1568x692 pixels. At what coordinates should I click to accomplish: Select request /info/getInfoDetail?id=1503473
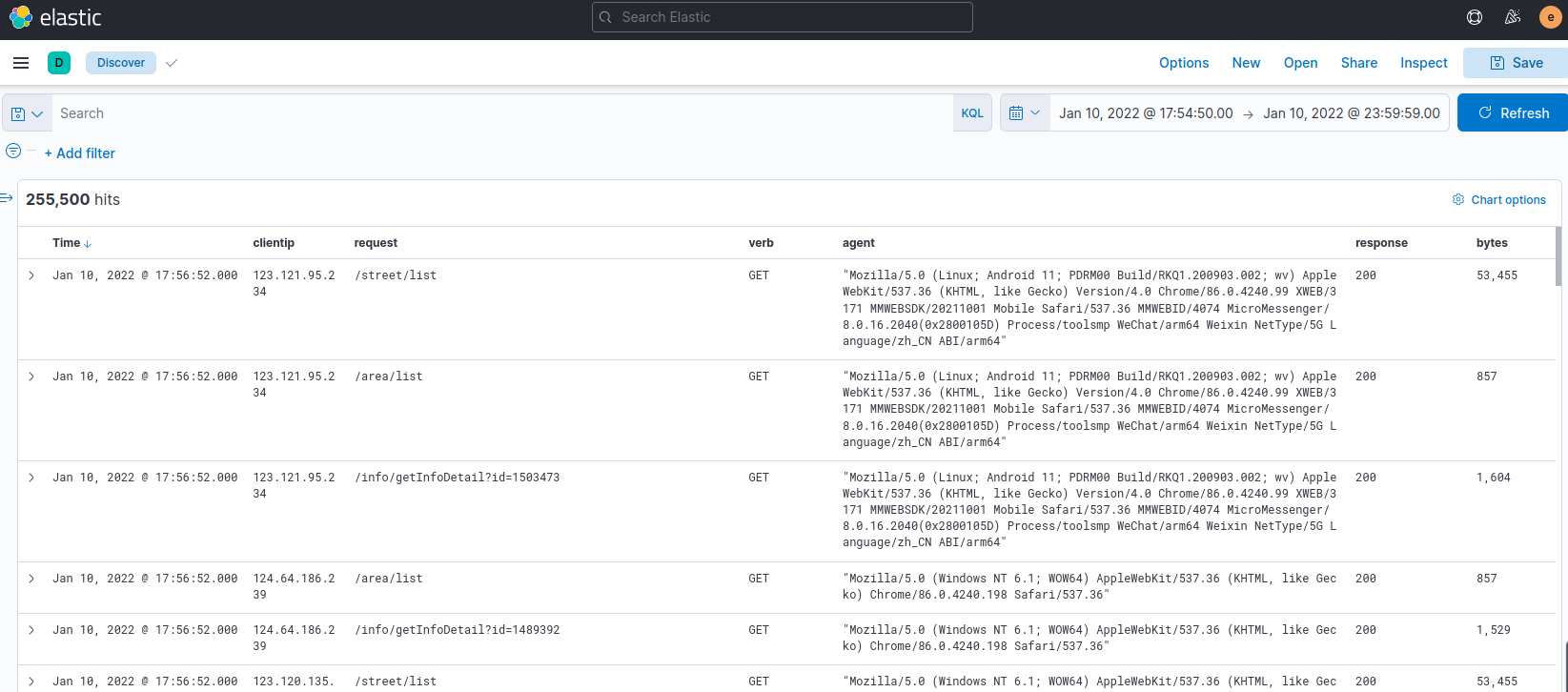[x=457, y=478]
